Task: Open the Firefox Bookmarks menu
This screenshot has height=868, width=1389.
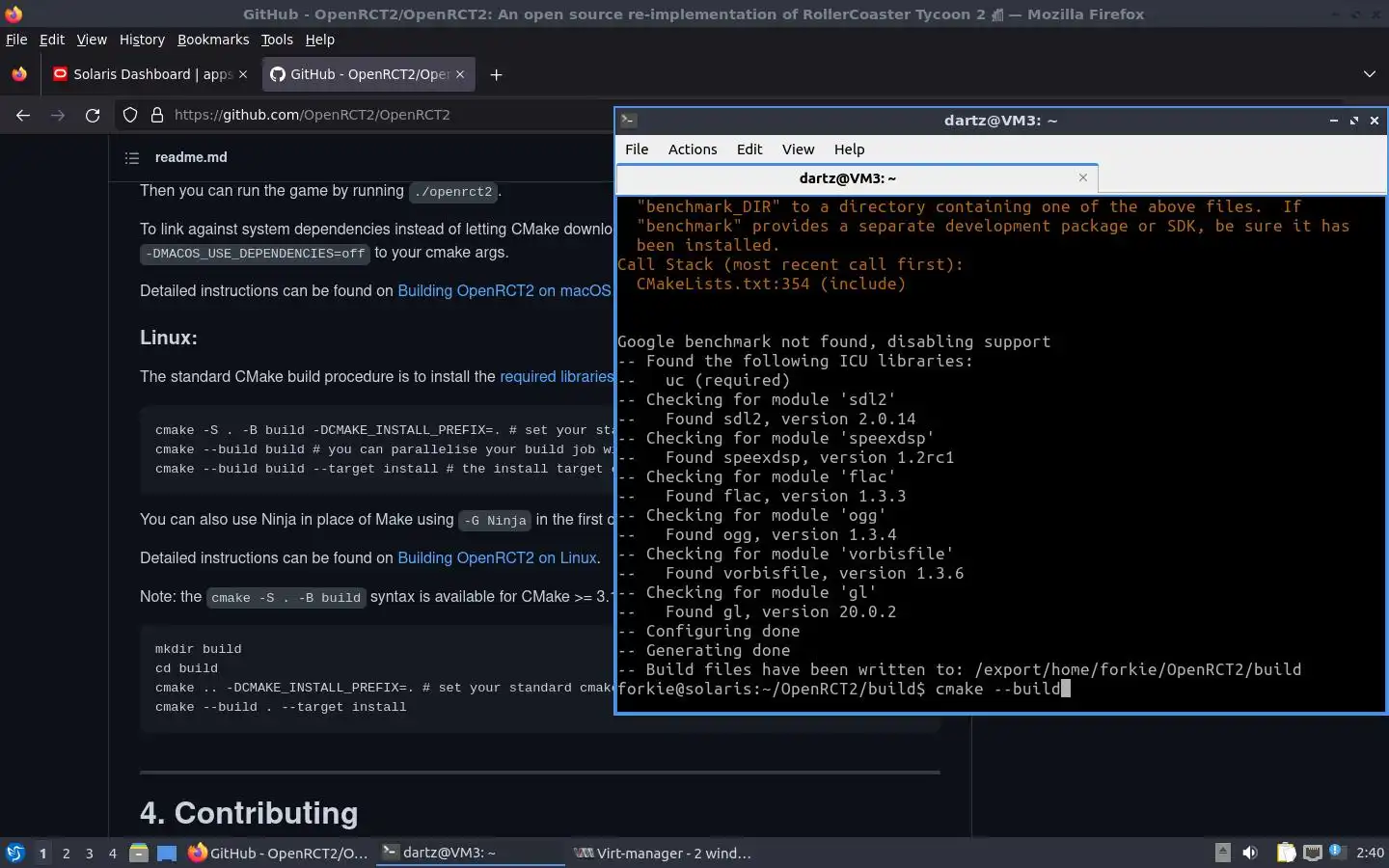Action: [x=213, y=40]
